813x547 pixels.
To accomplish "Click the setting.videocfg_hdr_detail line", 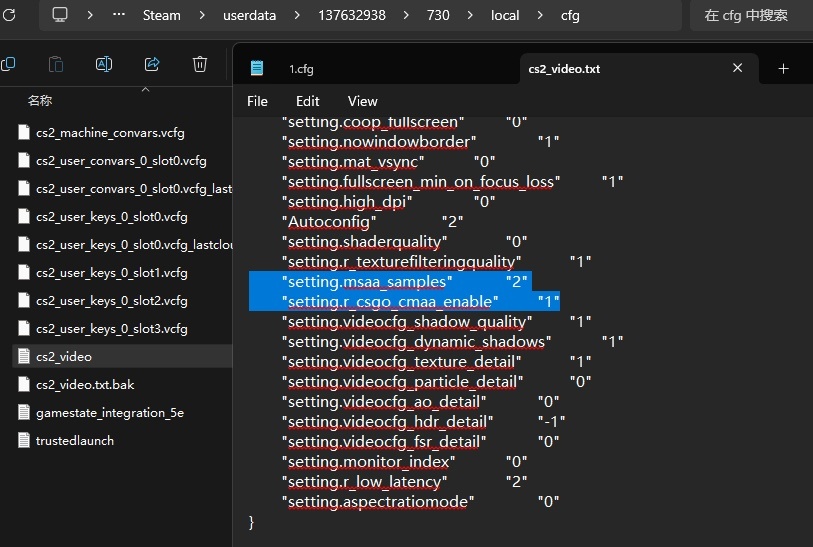I will (423, 422).
